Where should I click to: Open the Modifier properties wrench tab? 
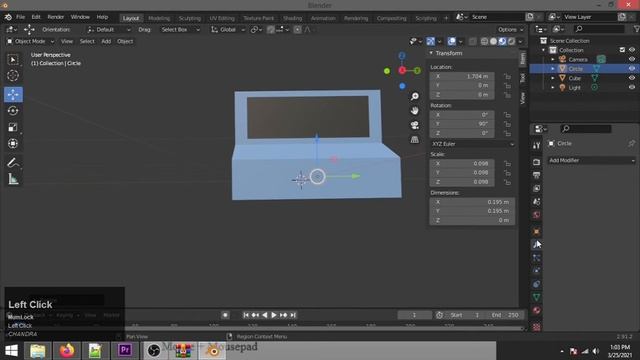click(x=536, y=244)
